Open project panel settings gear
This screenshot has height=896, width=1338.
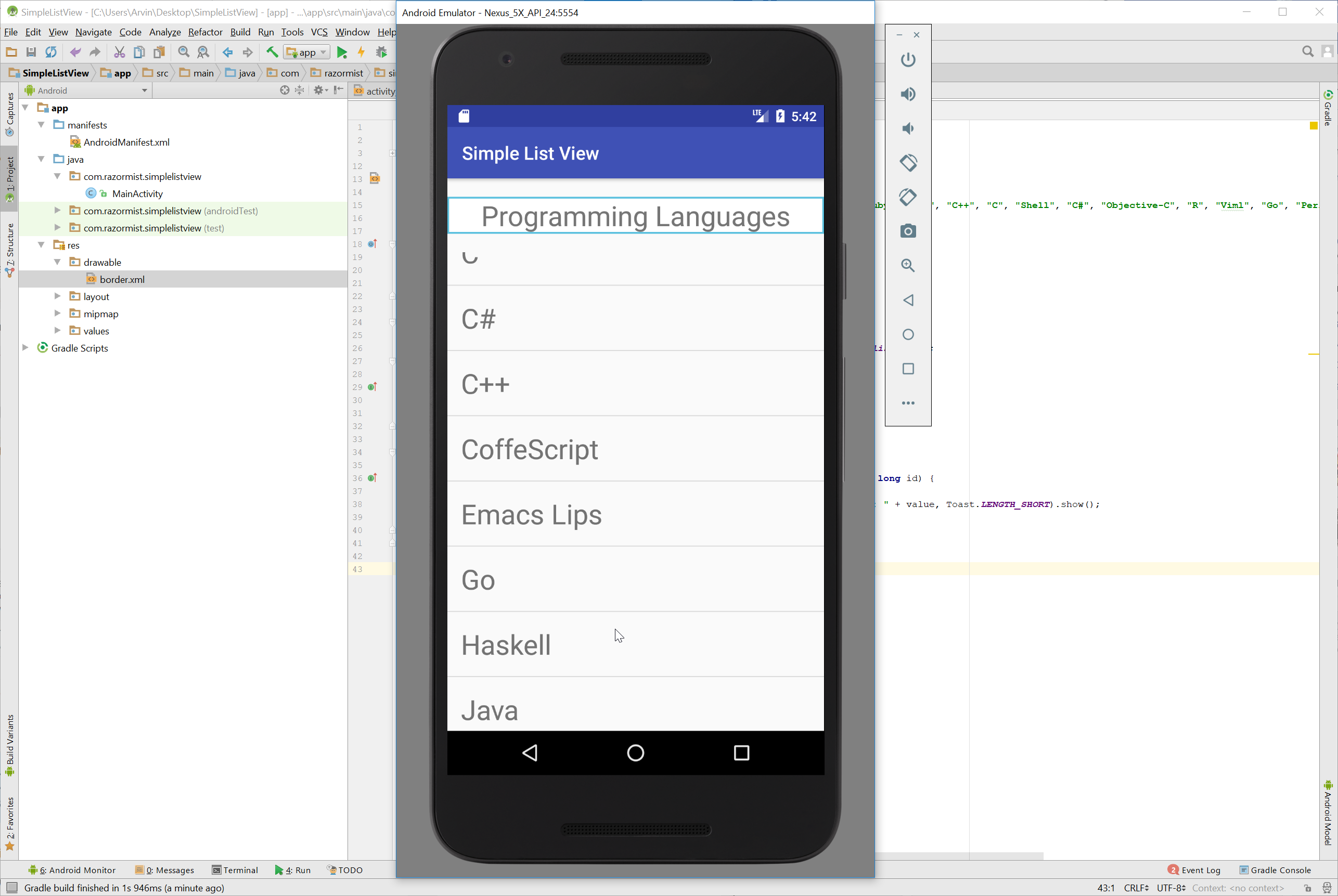click(320, 90)
